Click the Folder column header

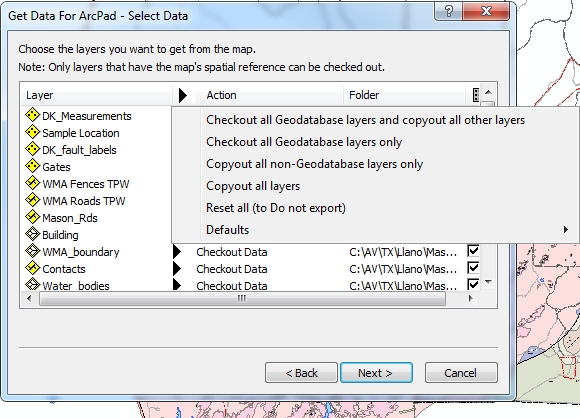click(405, 95)
